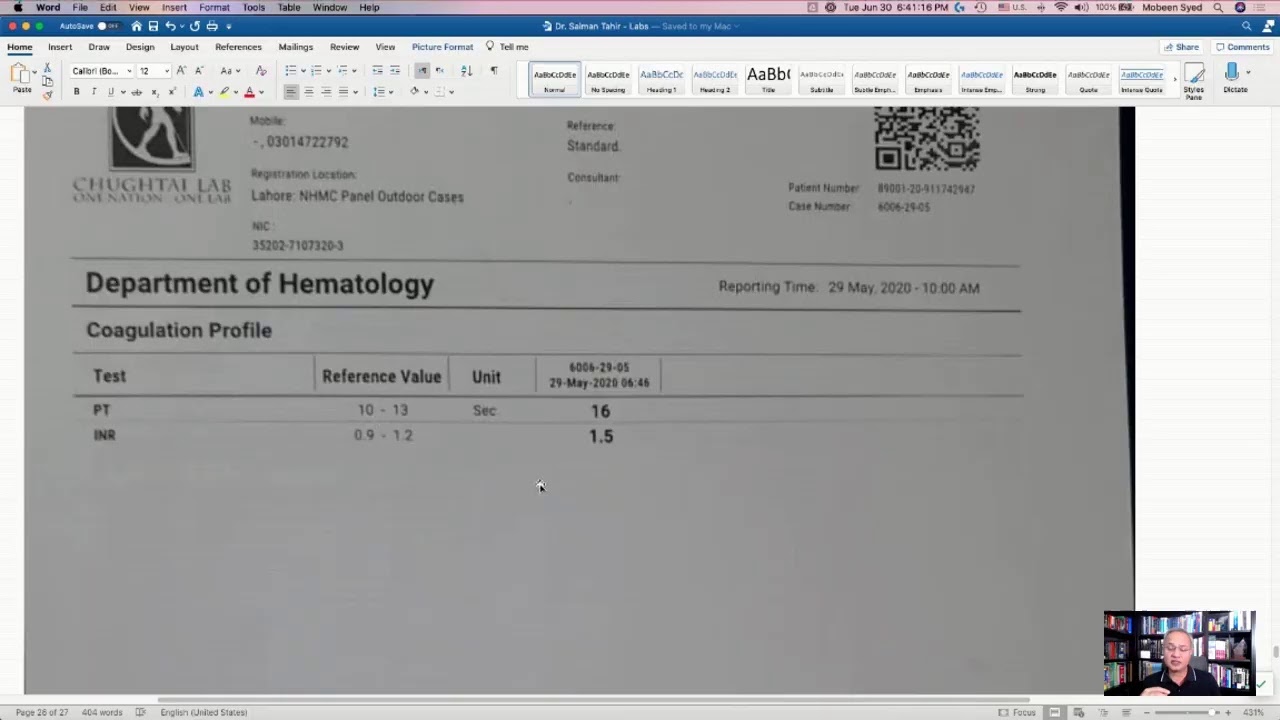
Task: Toggle Italic formatting
Action: tap(94, 92)
